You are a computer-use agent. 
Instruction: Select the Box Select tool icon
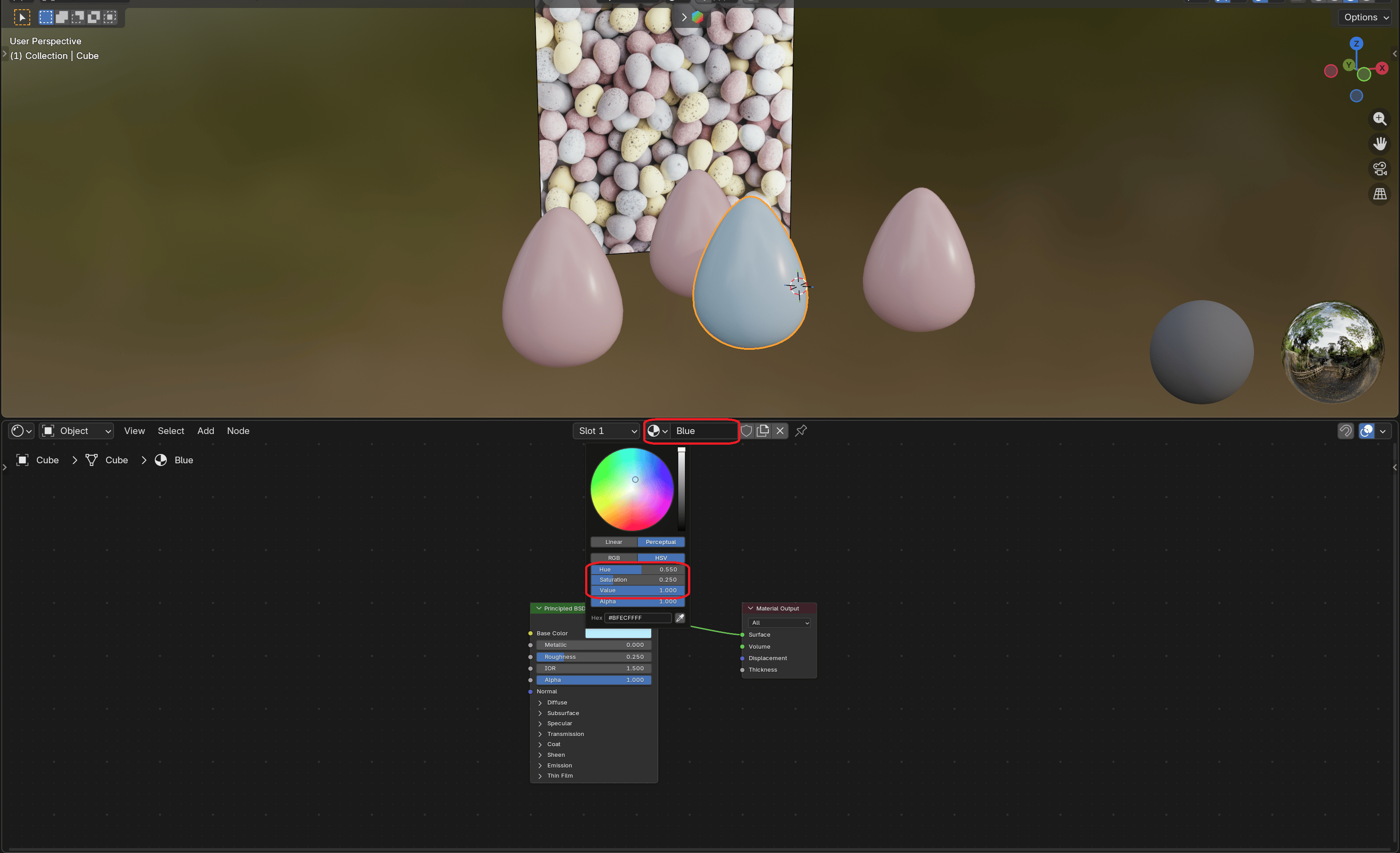click(22, 18)
